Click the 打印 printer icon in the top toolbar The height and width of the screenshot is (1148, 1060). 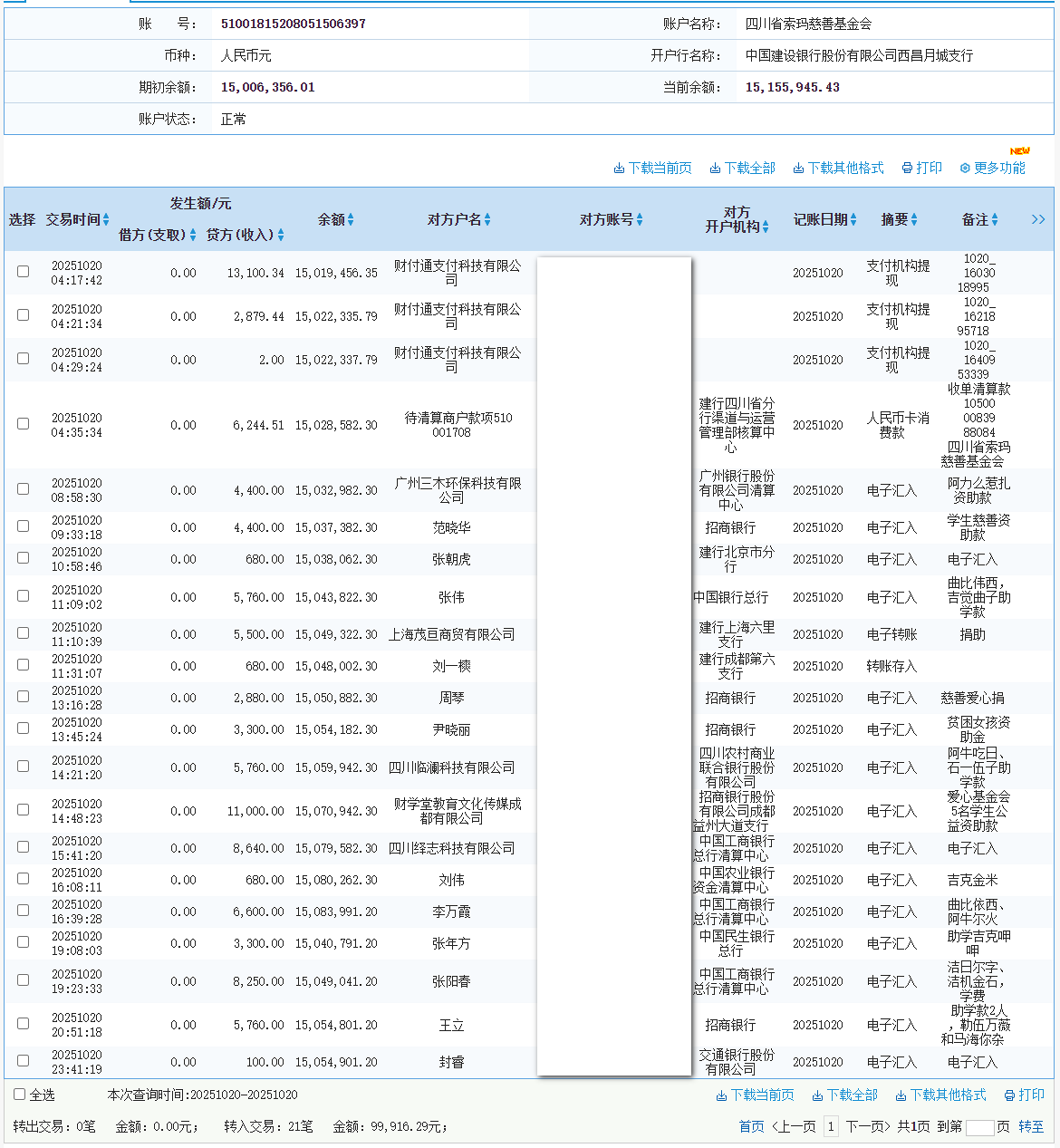point(906,168)
